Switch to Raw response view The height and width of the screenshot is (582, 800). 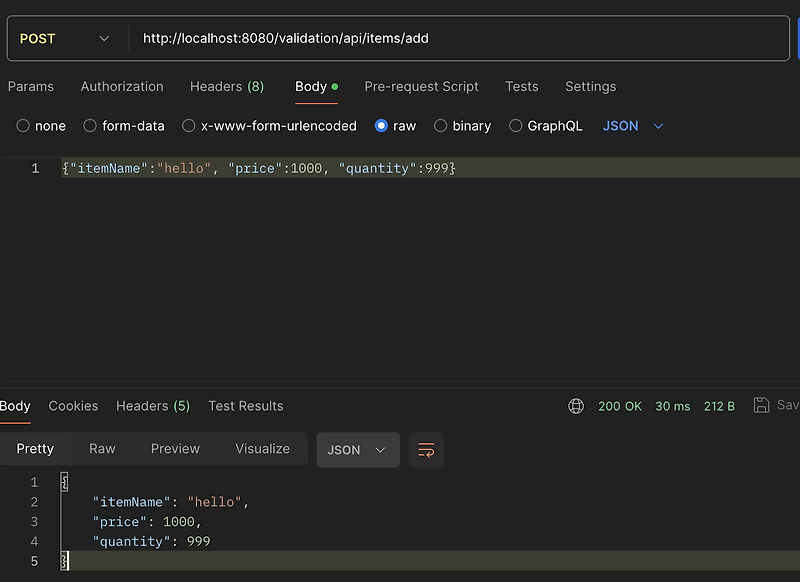[x=101, y=449]
